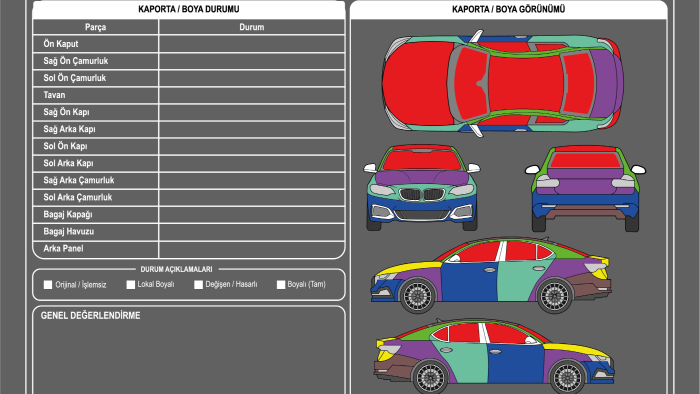Viewport: 700px width, 394px height.
Task: Click the Durum cell for Tavan
Action: (252, 95)
